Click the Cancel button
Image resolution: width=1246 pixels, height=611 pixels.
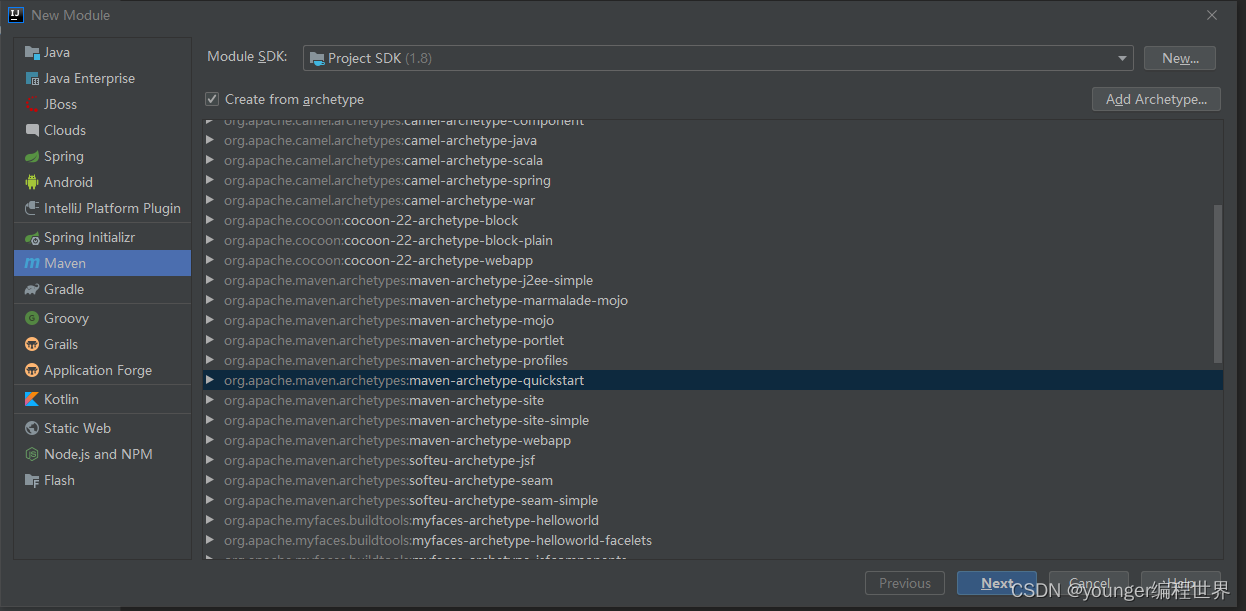point(1089,583)
